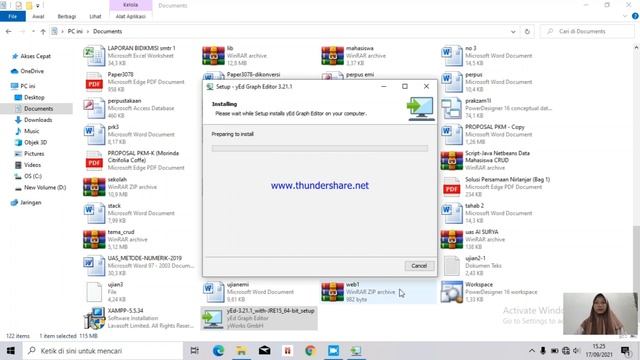The image size is (640, 360).
Task: Switch to the Lihat ribbon tab
Action: coord(95,16)
